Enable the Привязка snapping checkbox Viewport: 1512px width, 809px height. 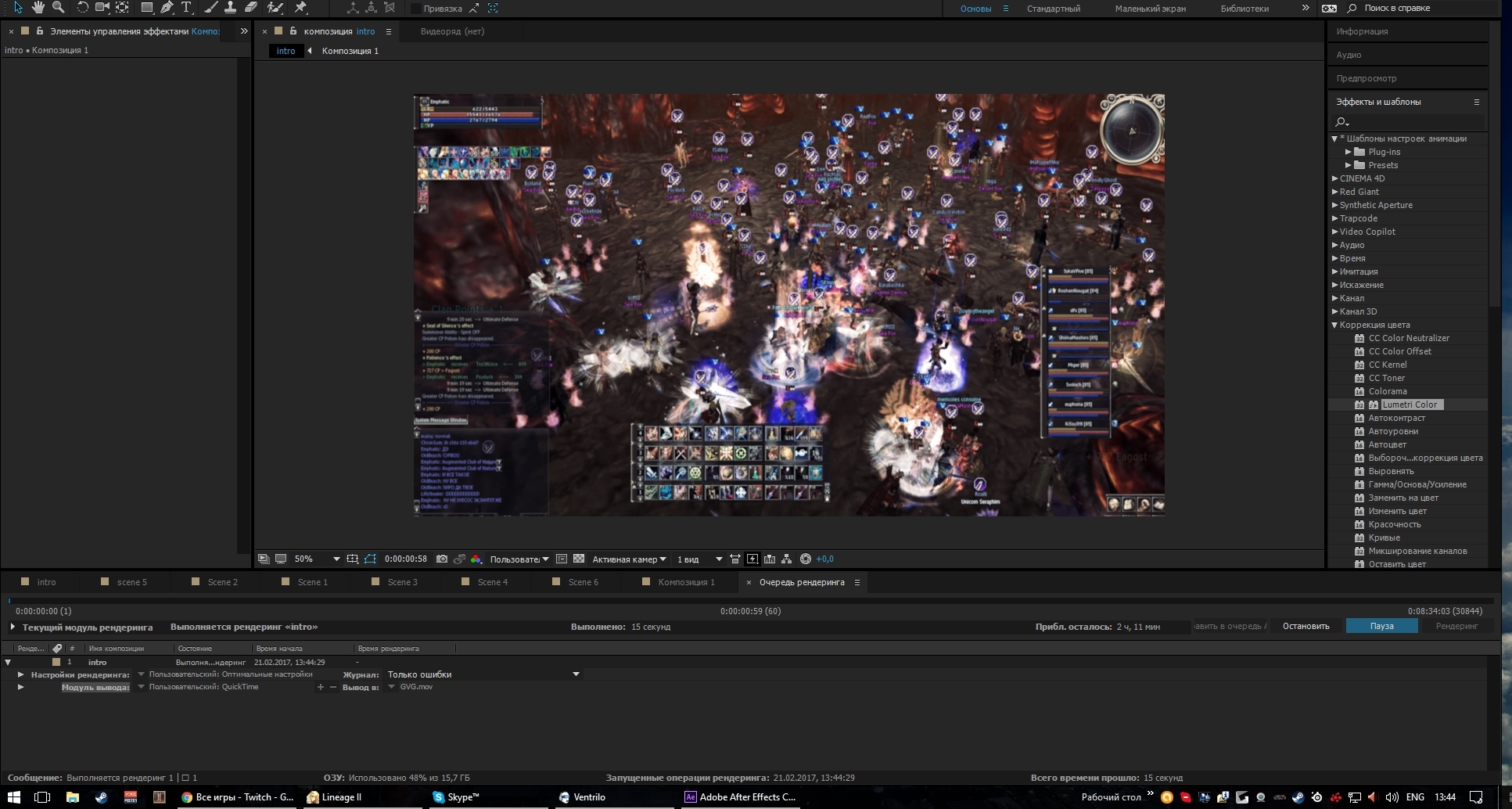click(x=416, y=9)
